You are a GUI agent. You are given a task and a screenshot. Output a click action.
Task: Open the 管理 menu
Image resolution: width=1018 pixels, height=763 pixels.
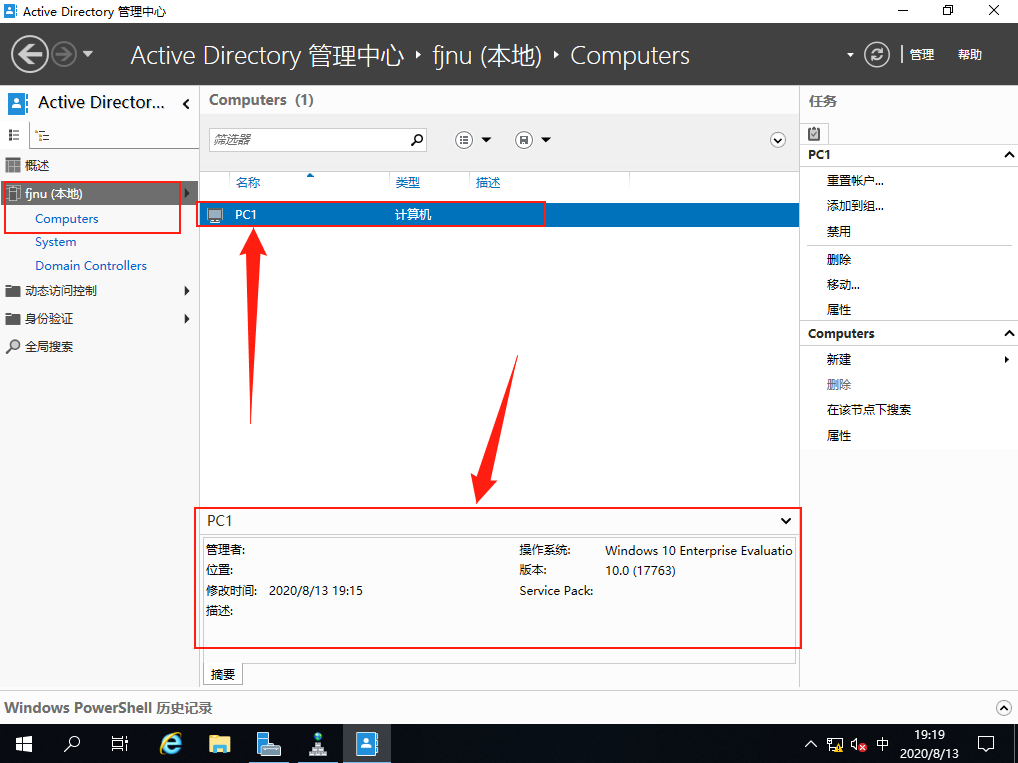coord(921,55)
